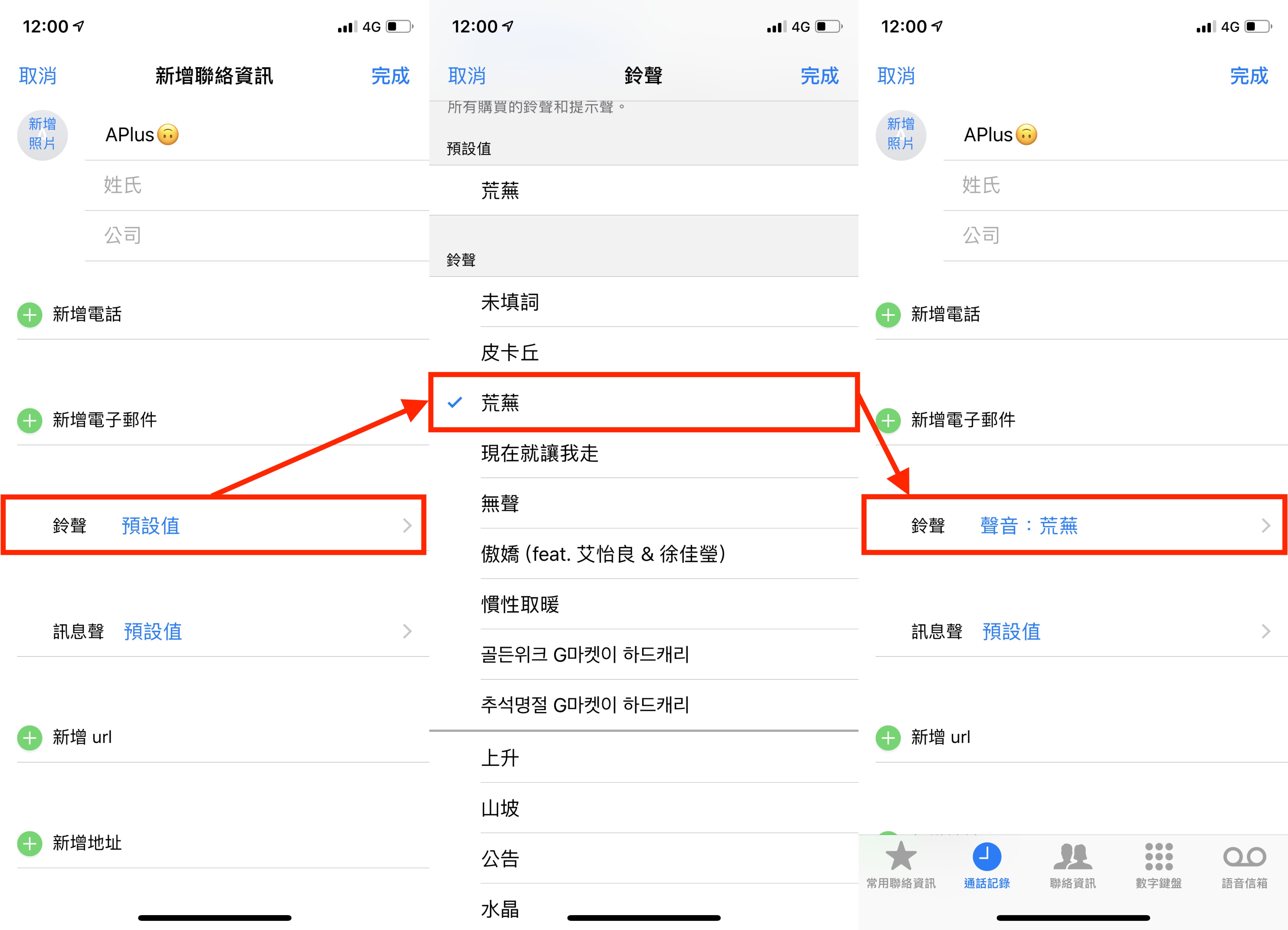
Task: Open 通話記錄 clock tab
Action: coord(986,866)
